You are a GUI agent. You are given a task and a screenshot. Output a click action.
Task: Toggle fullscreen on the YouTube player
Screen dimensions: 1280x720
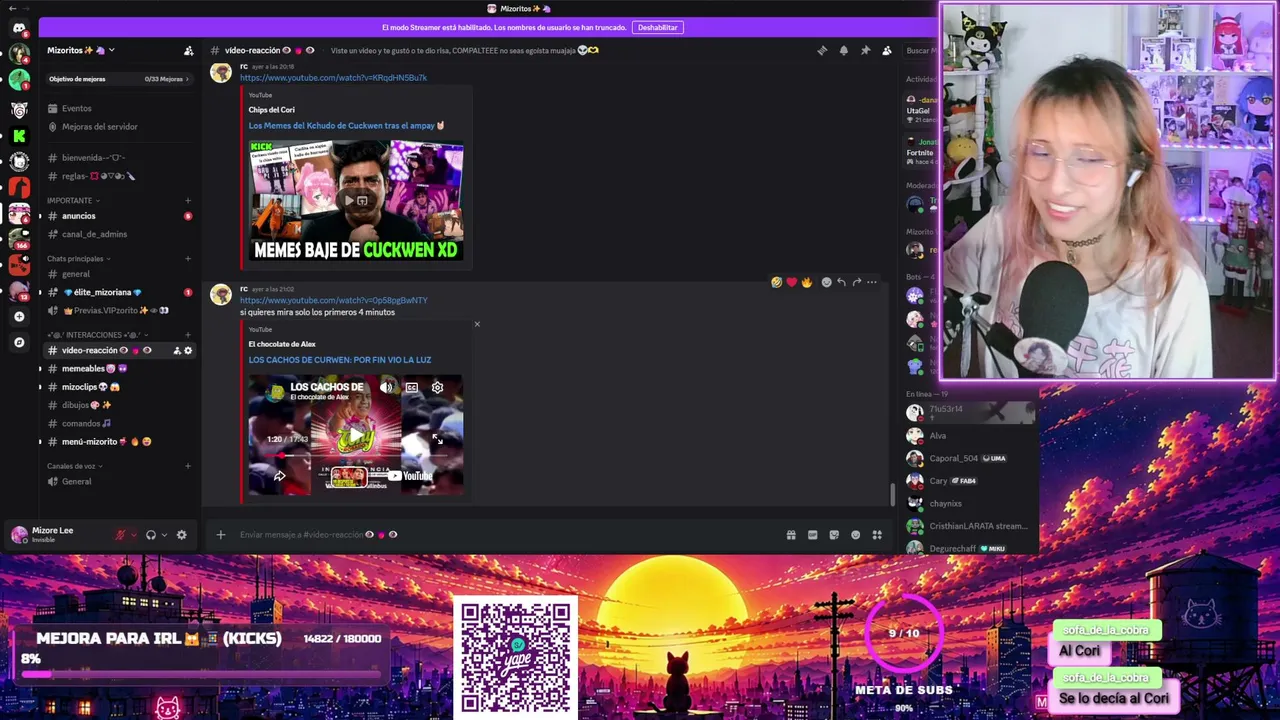437,439
